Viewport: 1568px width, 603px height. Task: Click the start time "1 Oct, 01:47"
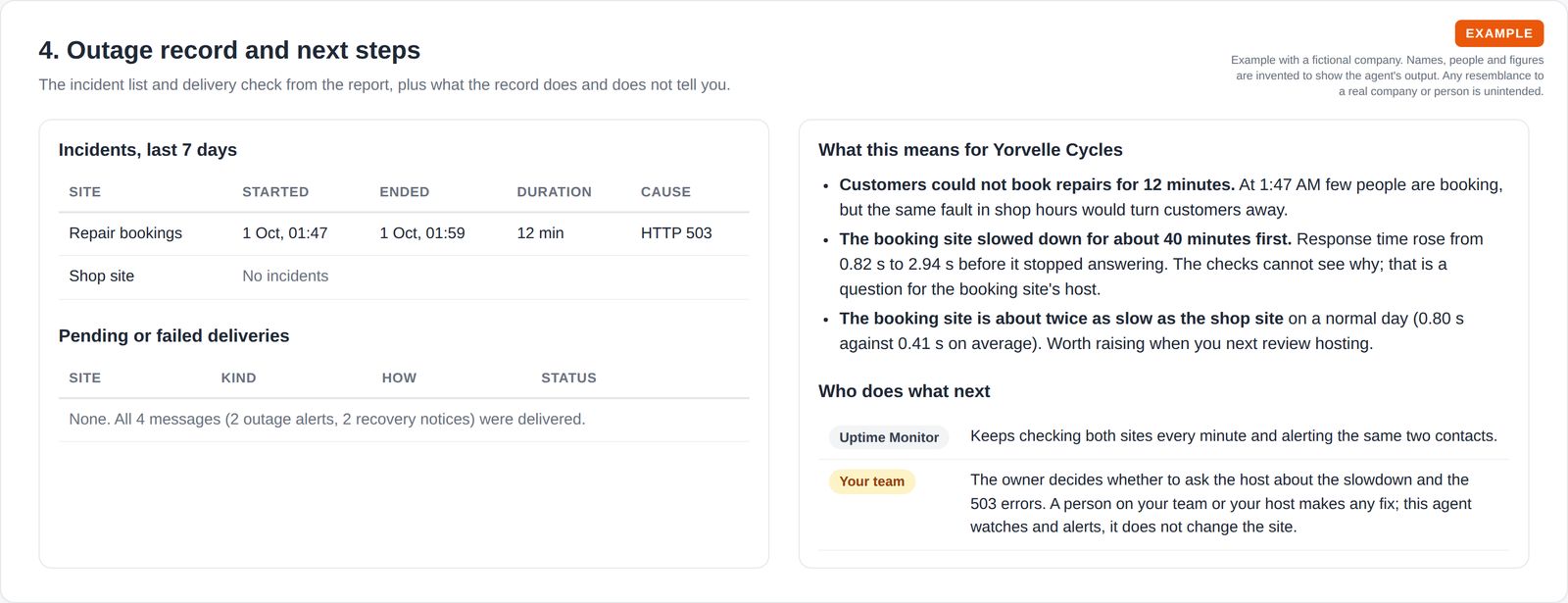click(285, 233)
